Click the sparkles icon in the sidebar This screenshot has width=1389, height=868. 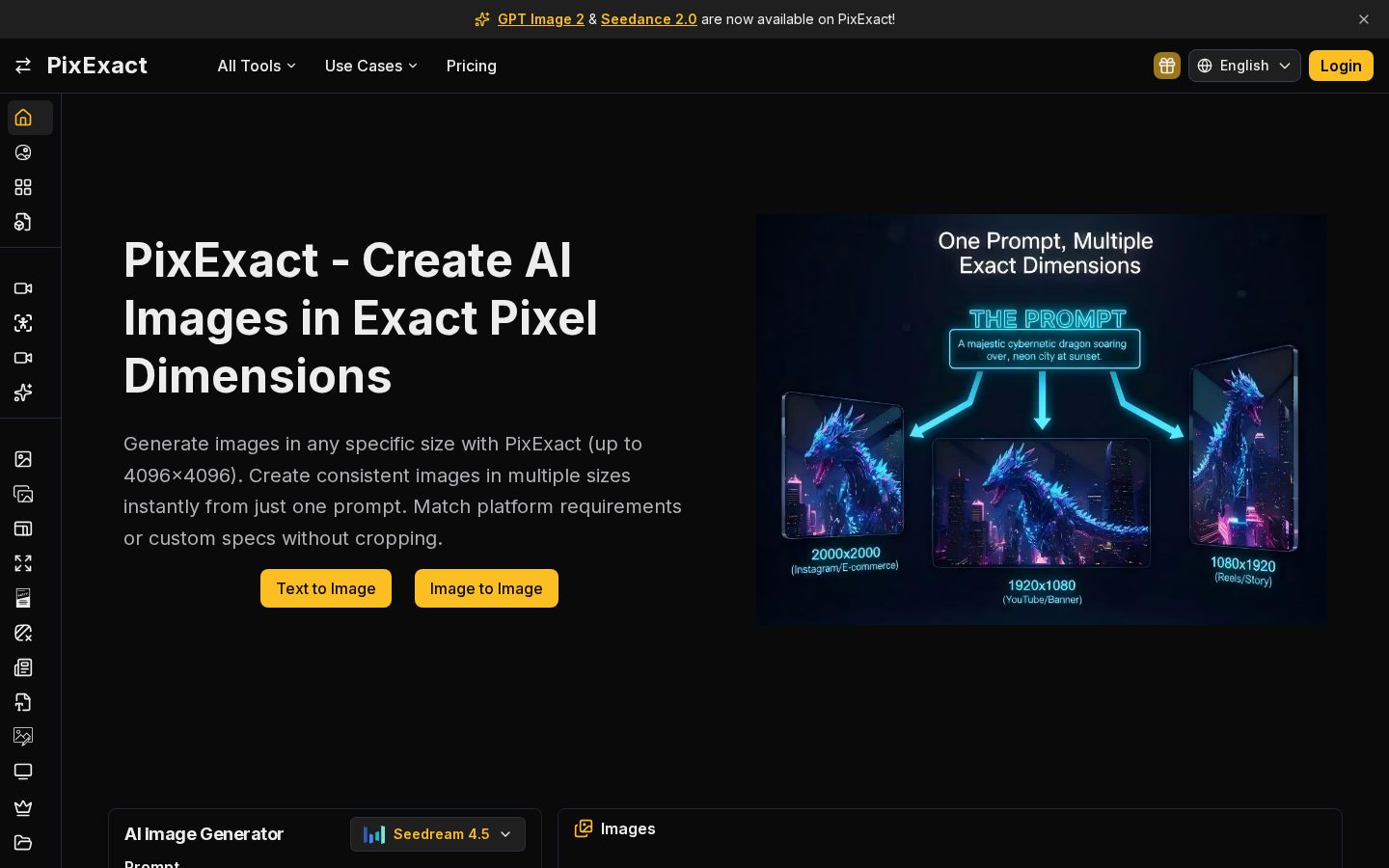[x=23, y=393]
